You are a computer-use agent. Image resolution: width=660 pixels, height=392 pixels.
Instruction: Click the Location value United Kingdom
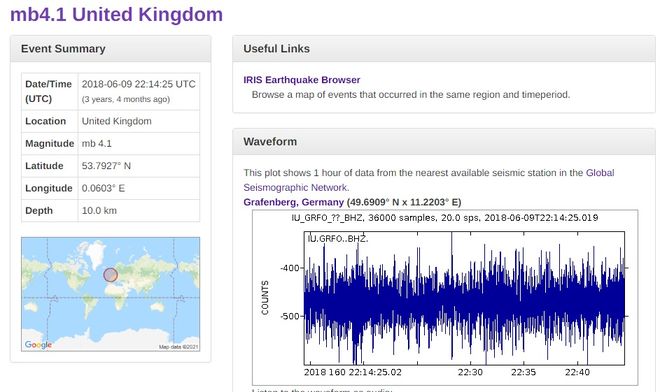[x=116, y=121]
